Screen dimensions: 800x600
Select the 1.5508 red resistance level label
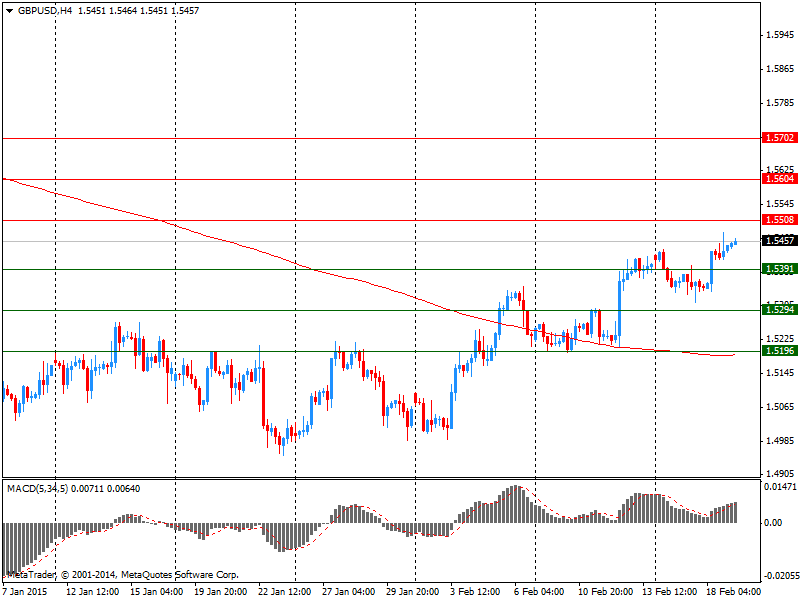[x=780, y=220]
